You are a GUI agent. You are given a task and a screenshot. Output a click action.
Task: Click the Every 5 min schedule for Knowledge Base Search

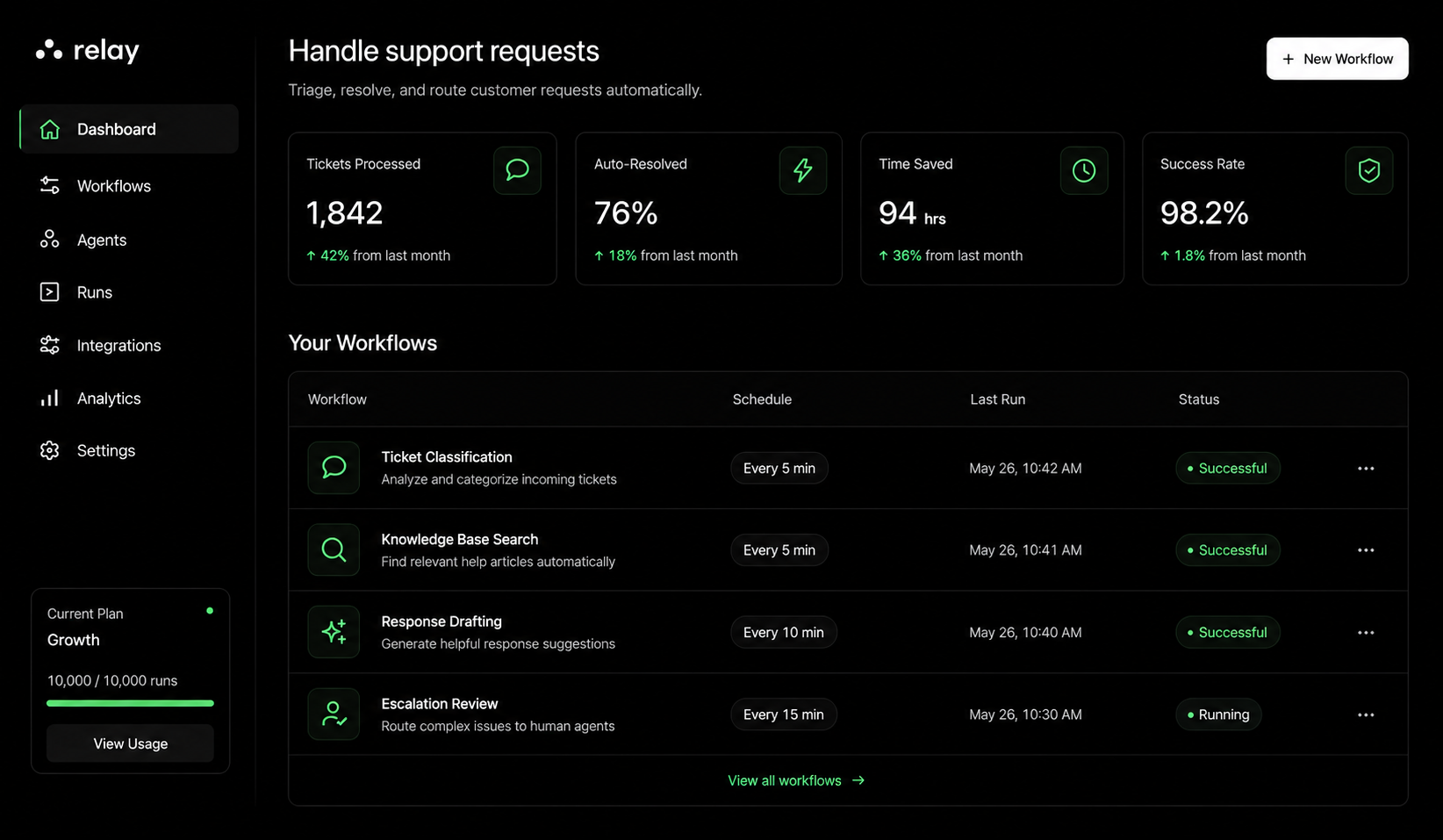point(779,549)
